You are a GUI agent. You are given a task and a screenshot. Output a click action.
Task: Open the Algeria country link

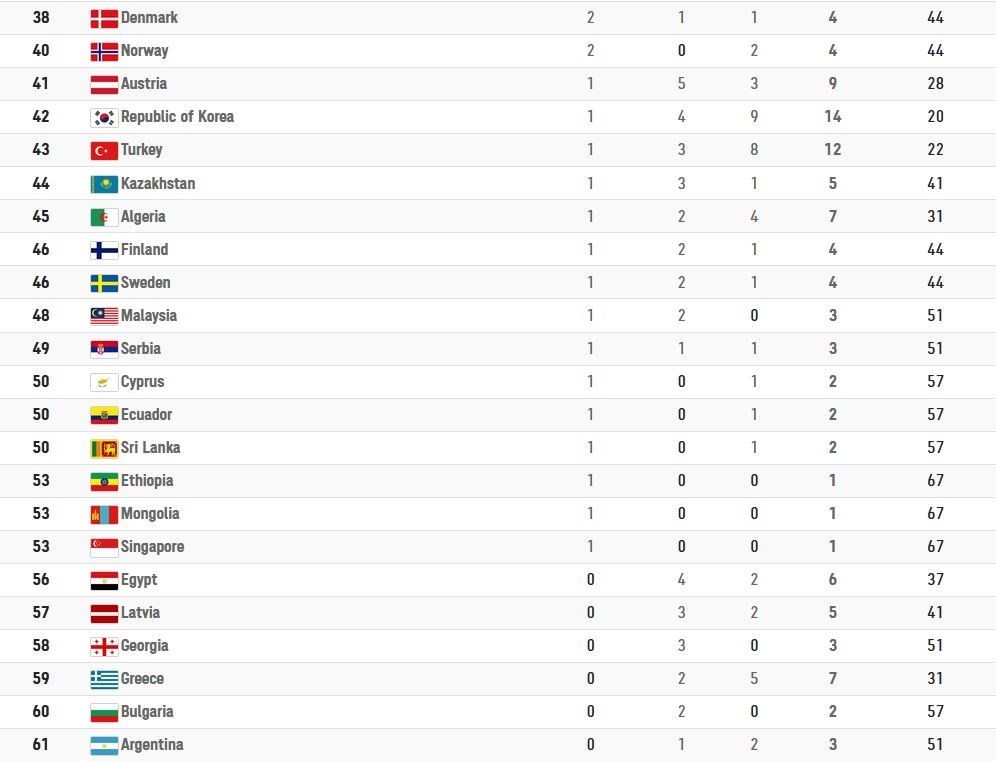click(143, 217)
